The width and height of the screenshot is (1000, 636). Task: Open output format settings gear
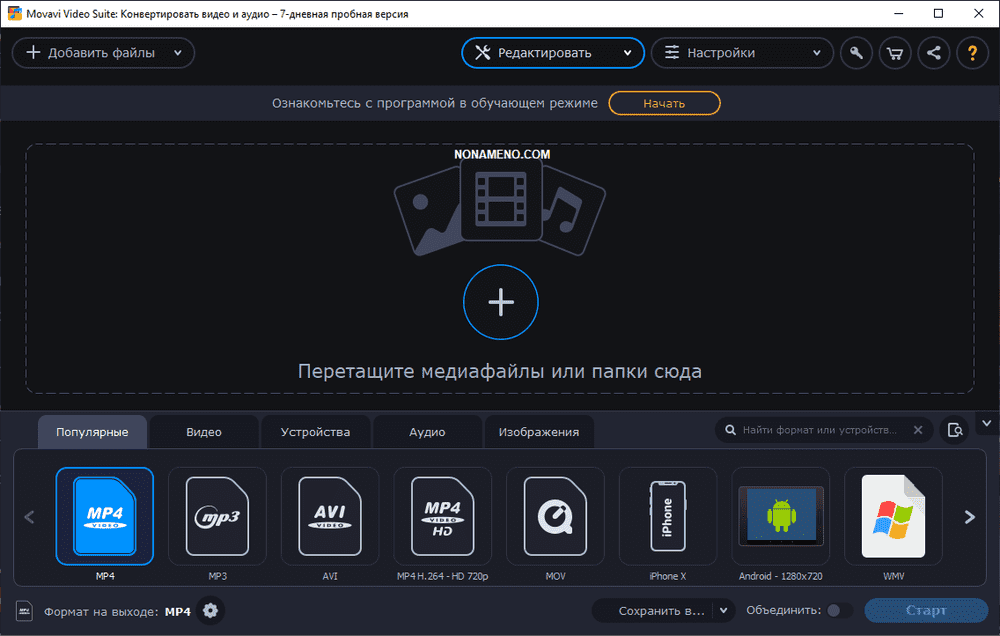click(210, 611)
